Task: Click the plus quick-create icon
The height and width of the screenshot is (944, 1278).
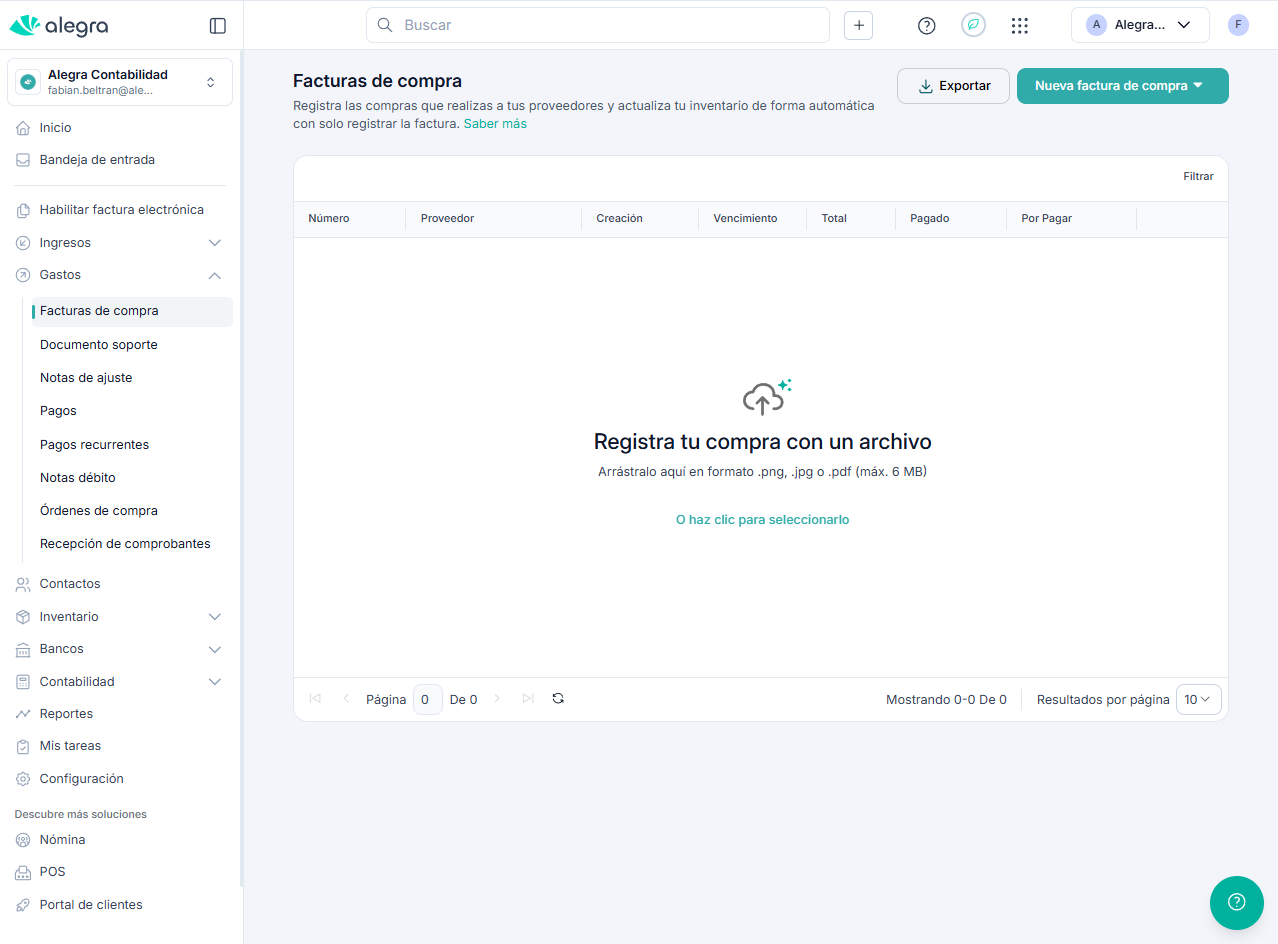Action: coord(858,26)
